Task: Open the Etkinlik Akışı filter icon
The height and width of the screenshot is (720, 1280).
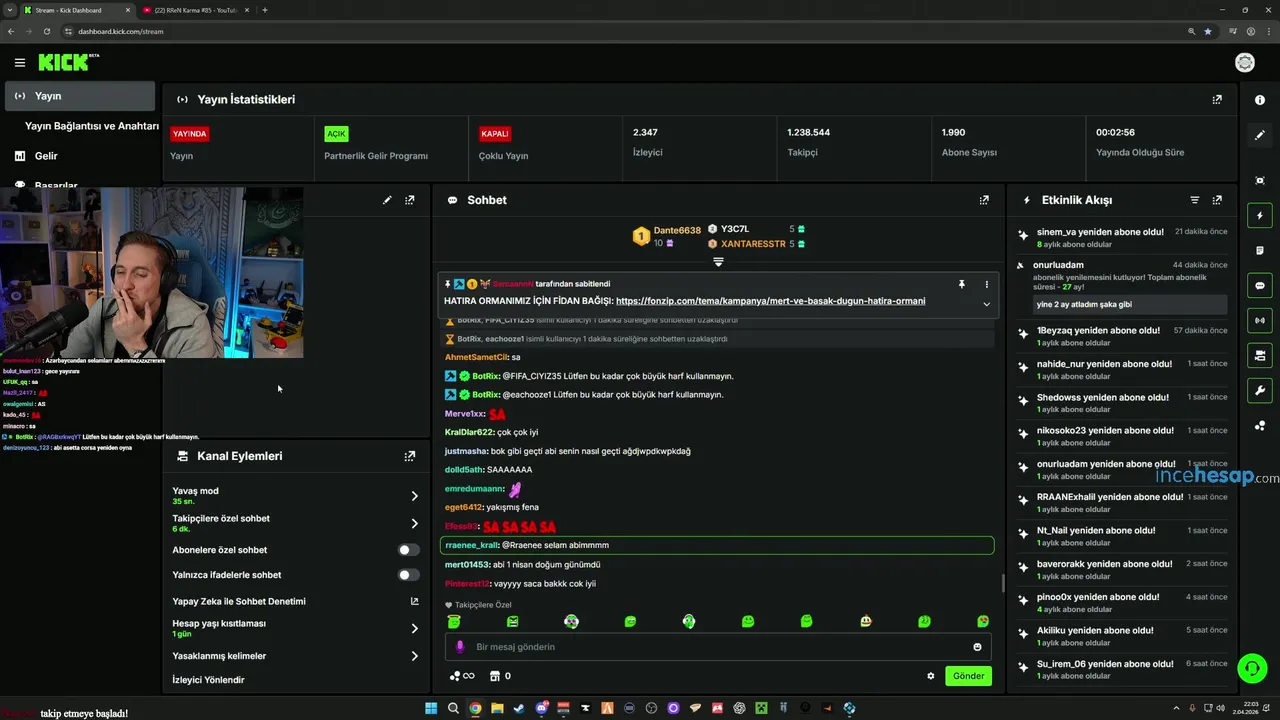Action: [x=1194, y=200]
